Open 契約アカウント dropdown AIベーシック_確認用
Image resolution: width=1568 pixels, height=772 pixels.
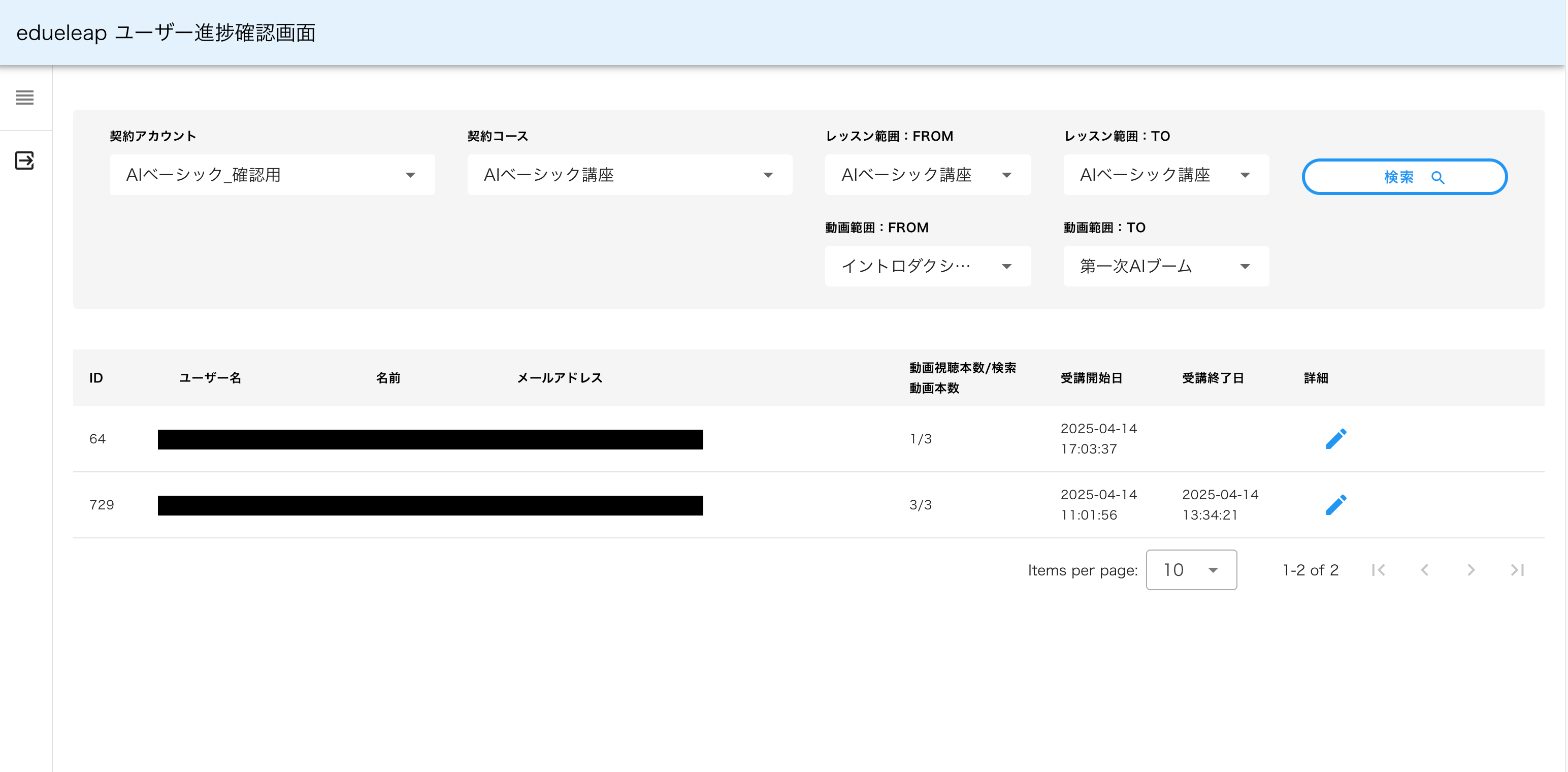(x=272, y=175)
